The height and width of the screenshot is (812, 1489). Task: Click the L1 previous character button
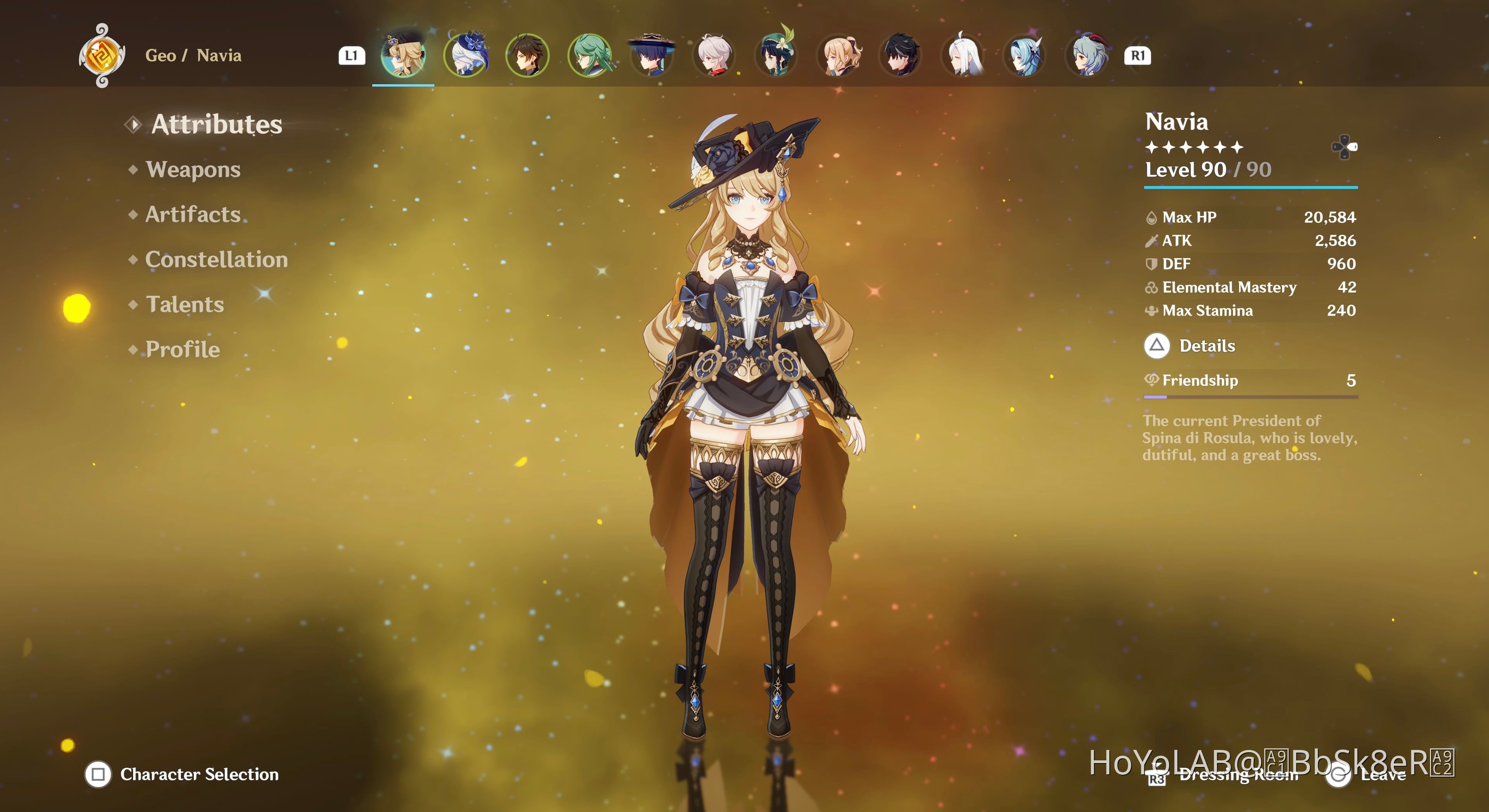351,56
